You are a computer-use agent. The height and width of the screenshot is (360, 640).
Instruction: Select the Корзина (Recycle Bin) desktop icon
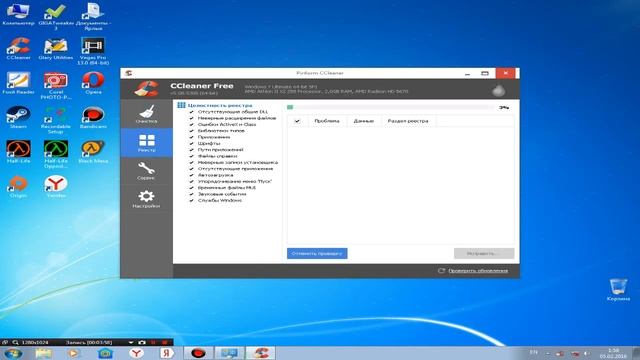click(x=618, y=289)
